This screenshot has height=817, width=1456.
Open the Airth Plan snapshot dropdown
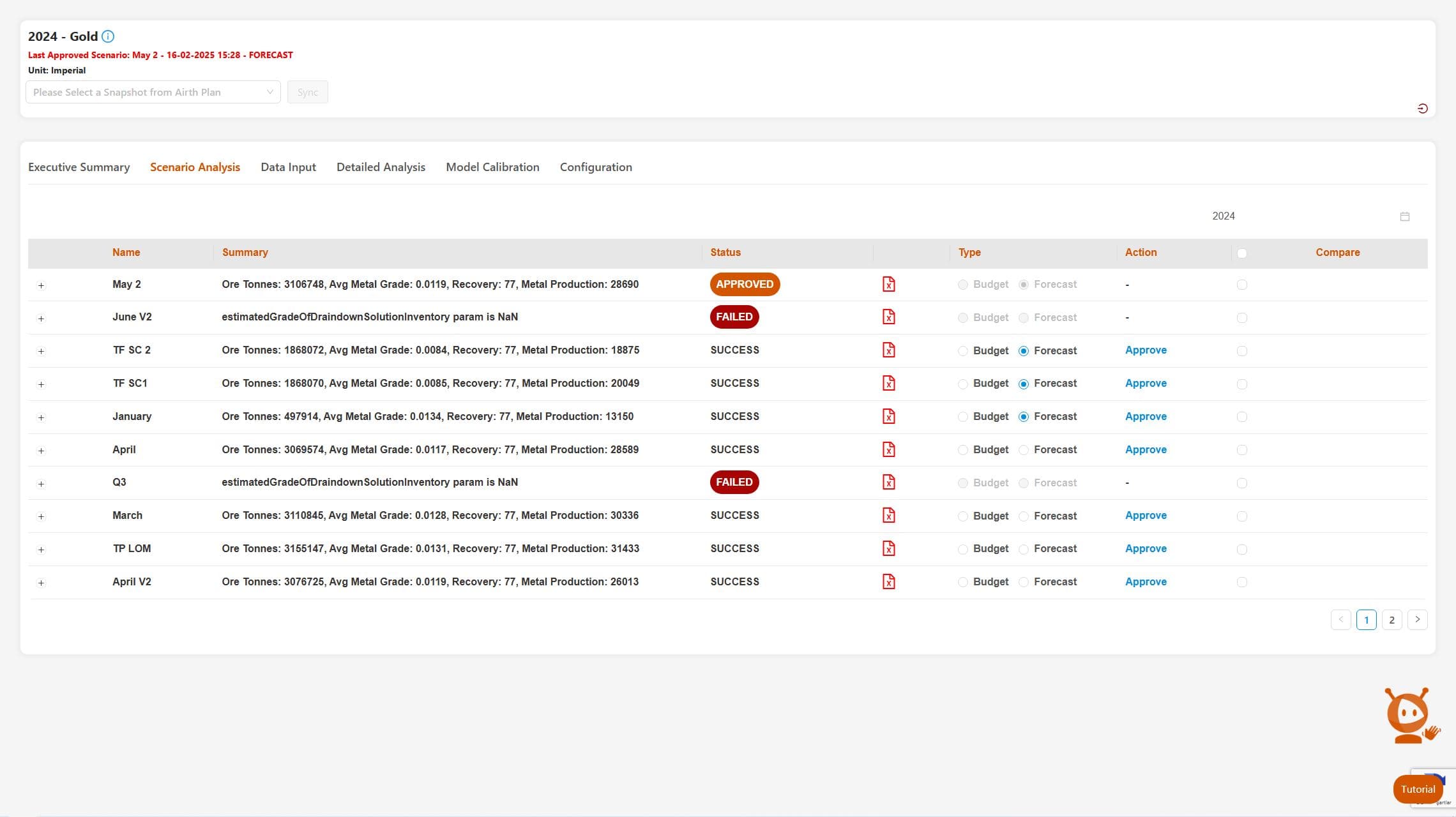point(153,92)
